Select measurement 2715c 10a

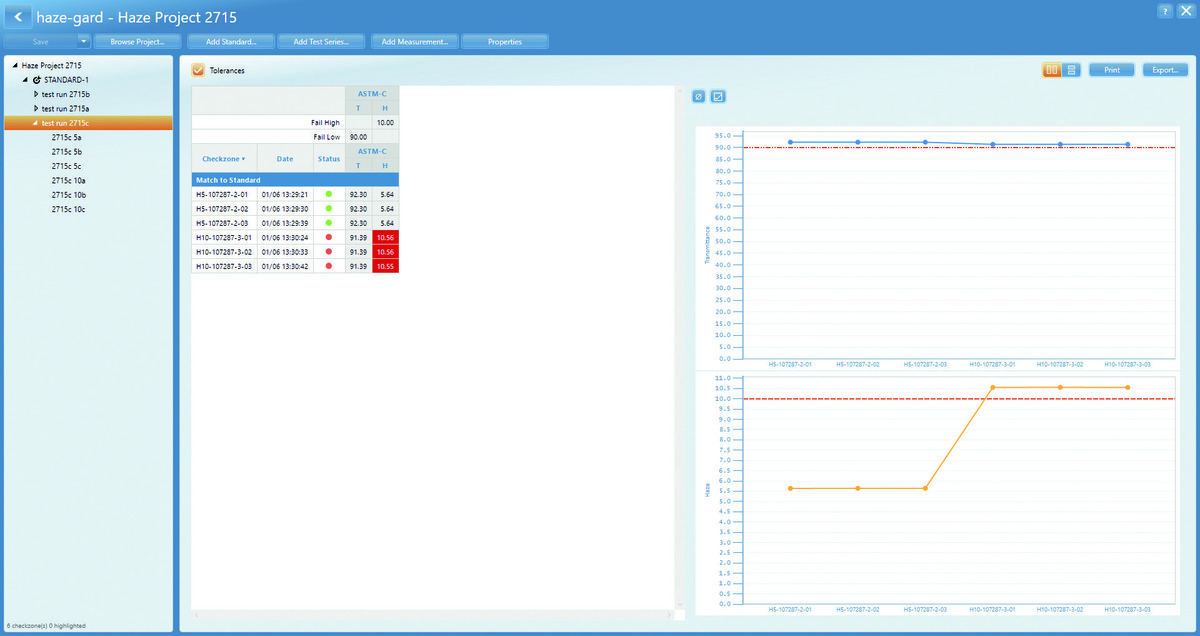point(68,180)
